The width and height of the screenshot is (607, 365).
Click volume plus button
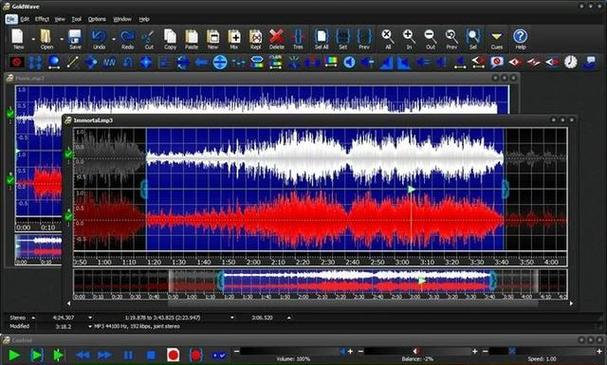tap(350, 351)
